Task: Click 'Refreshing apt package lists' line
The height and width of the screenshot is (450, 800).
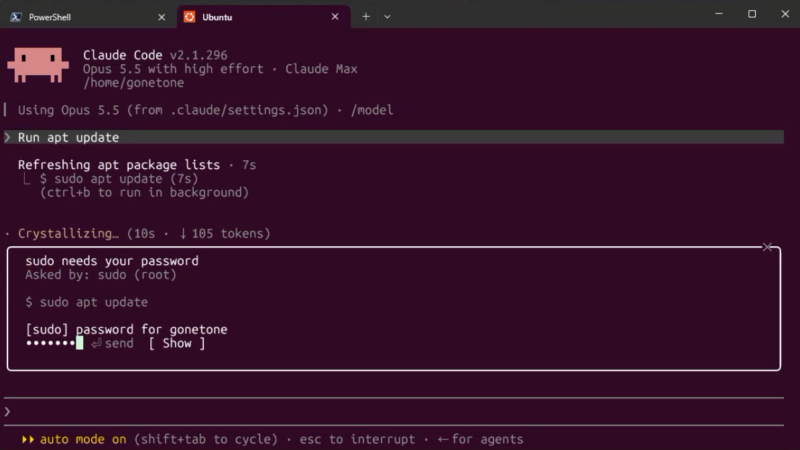Action: 119,165
